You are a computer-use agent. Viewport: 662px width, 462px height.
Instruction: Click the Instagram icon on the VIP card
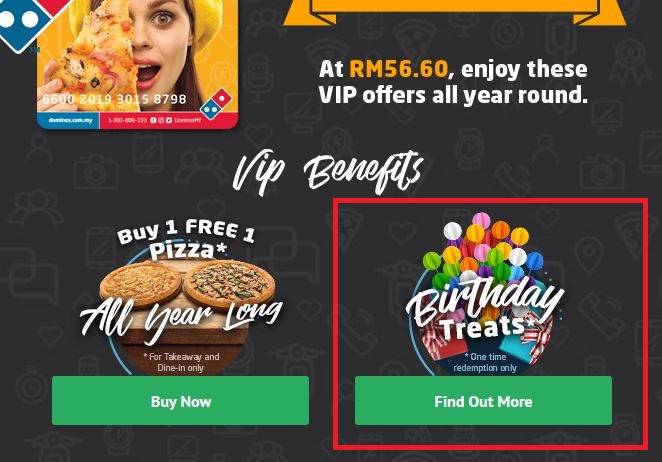coord(161,120)
